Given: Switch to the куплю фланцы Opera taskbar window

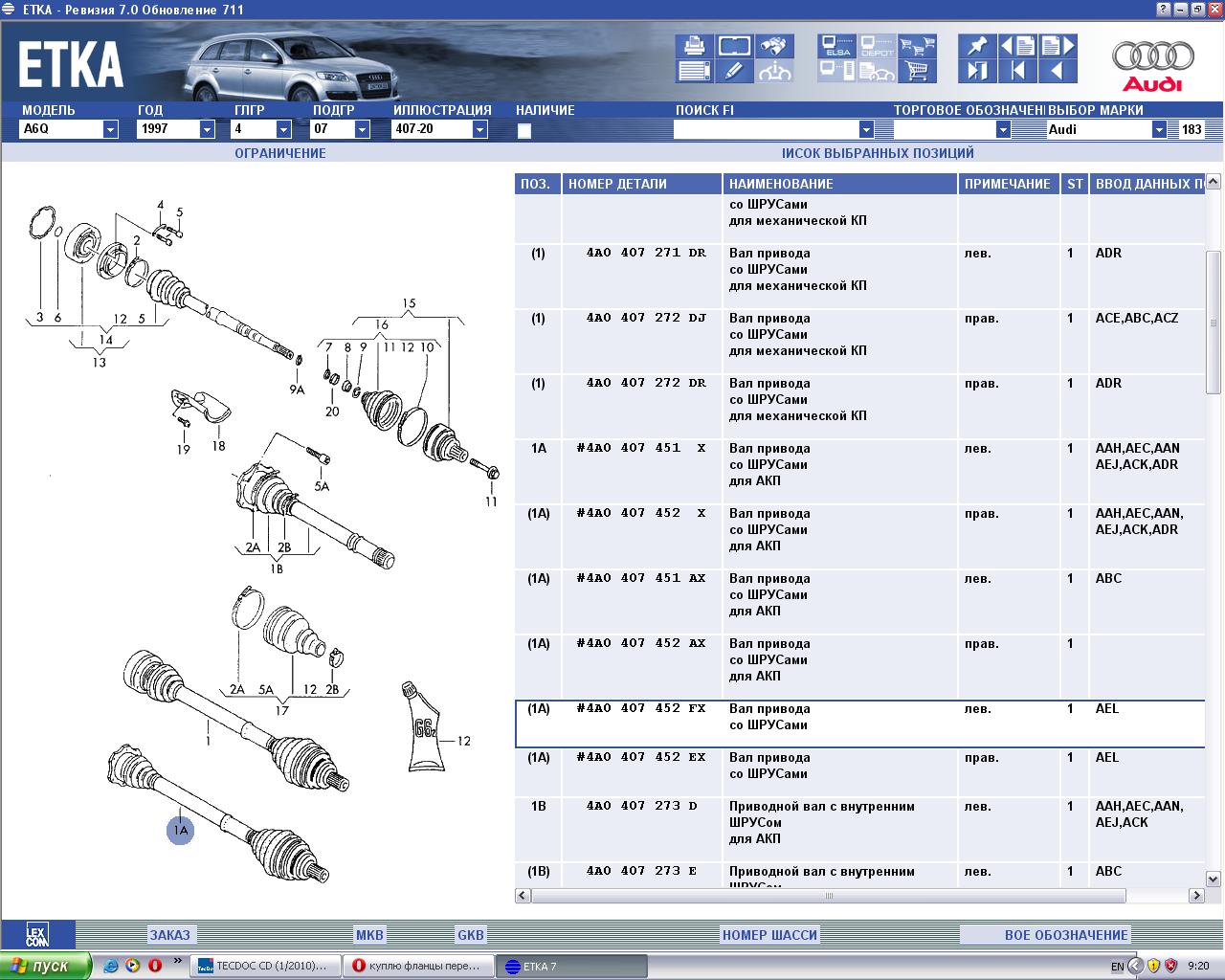Looking at the screenshot, I should coord(418,966).
